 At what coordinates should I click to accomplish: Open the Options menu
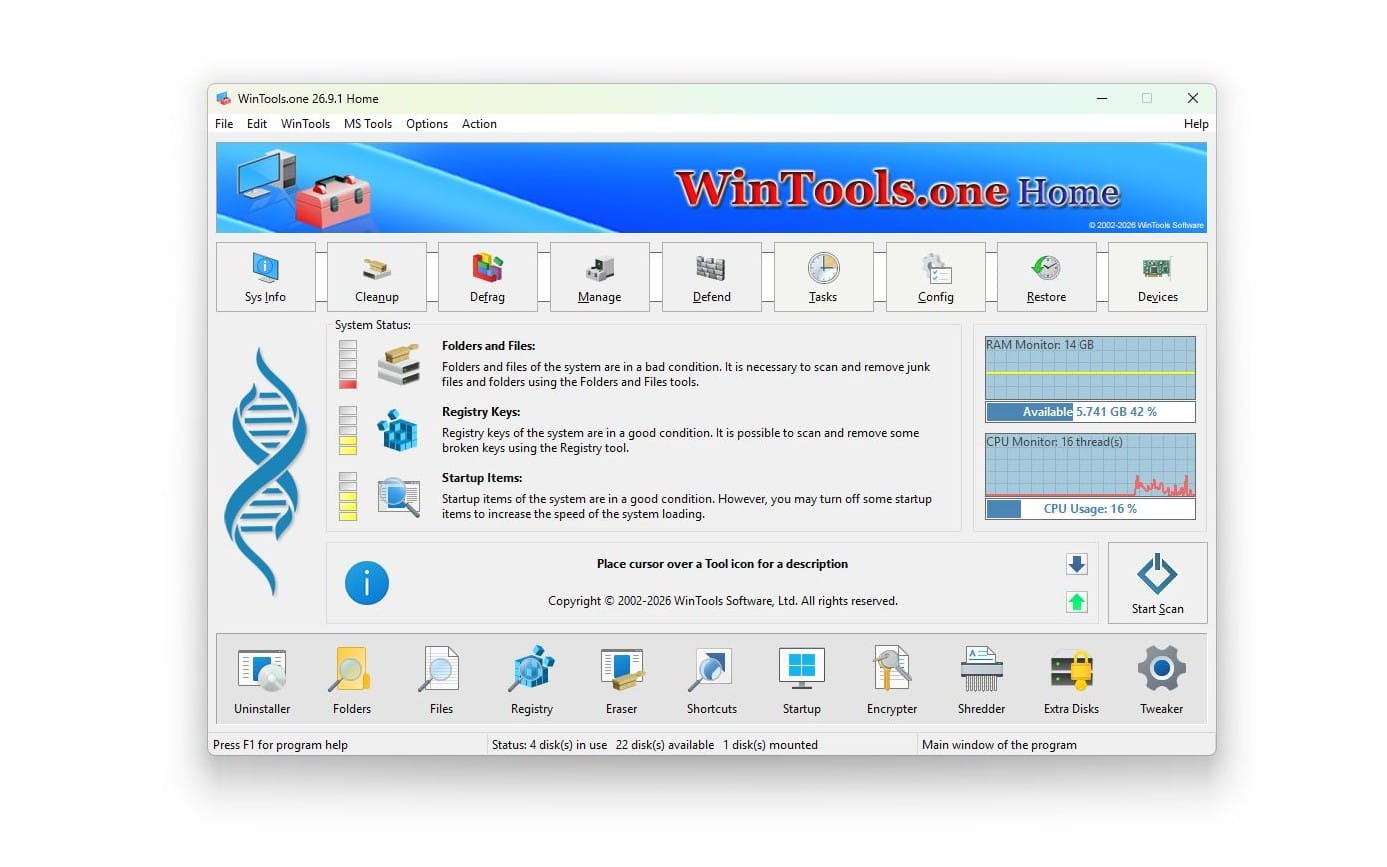427,124
